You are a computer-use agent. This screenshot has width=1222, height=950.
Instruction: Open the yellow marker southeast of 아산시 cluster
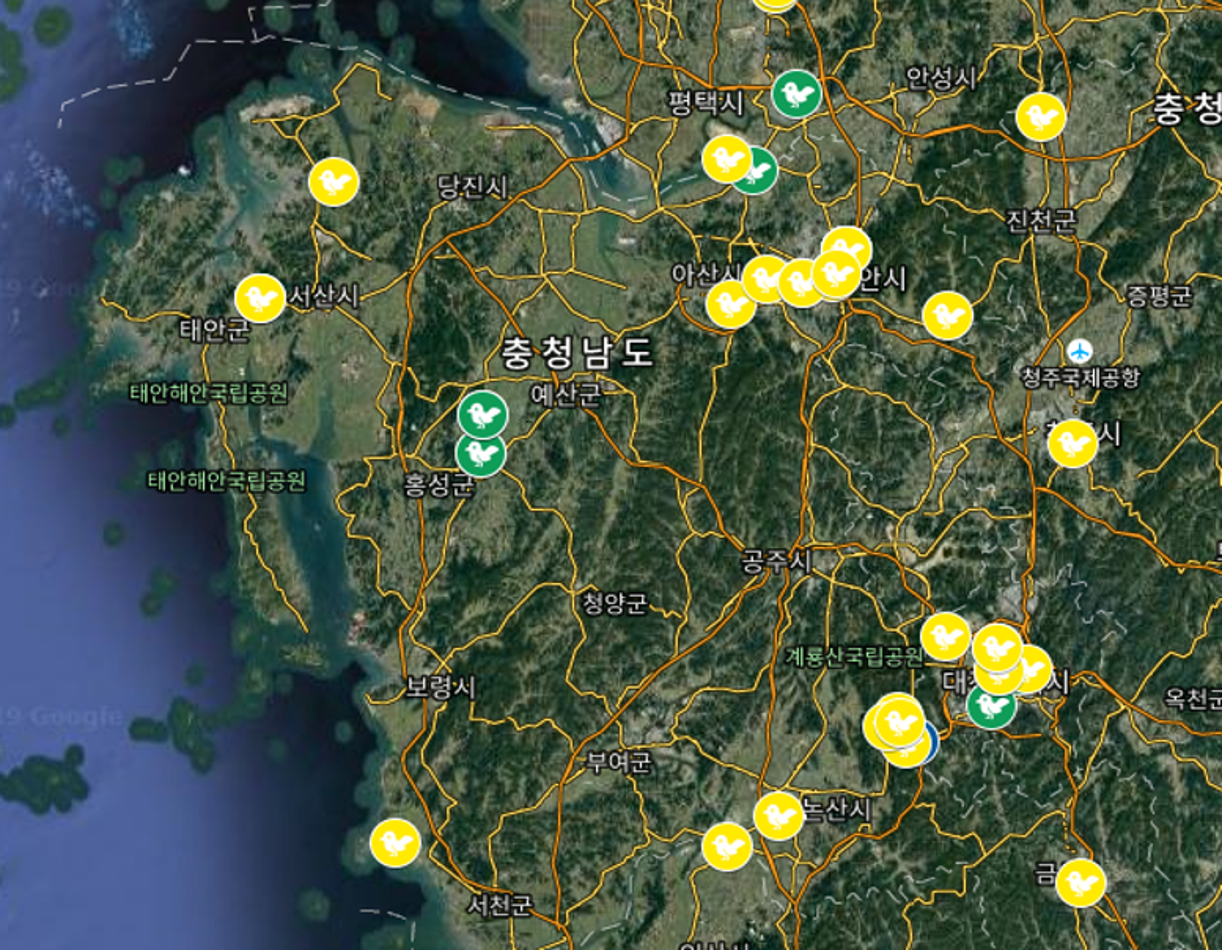(x=947, y=316)
